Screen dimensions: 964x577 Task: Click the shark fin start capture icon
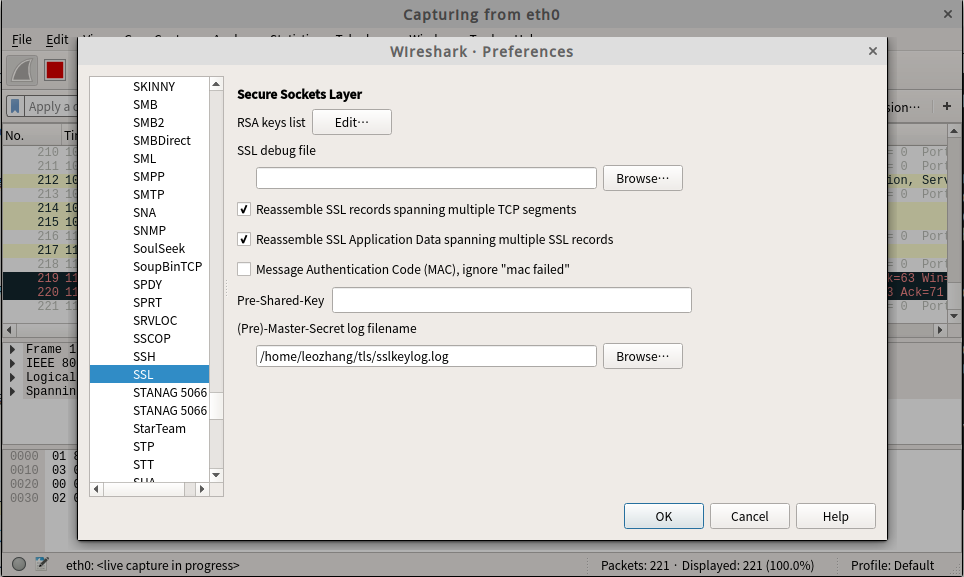click(x=23, y=70)
